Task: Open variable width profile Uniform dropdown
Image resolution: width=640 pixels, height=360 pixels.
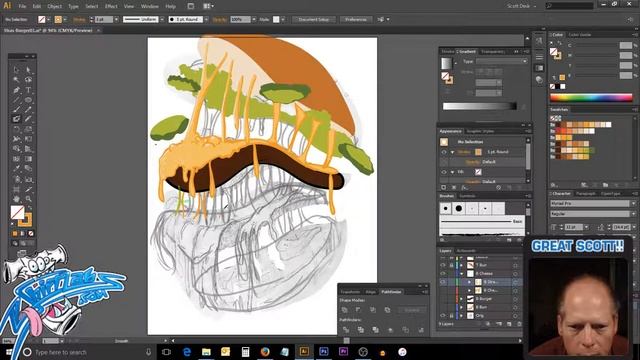Action: pyautogui.click(x=162, y=19)
